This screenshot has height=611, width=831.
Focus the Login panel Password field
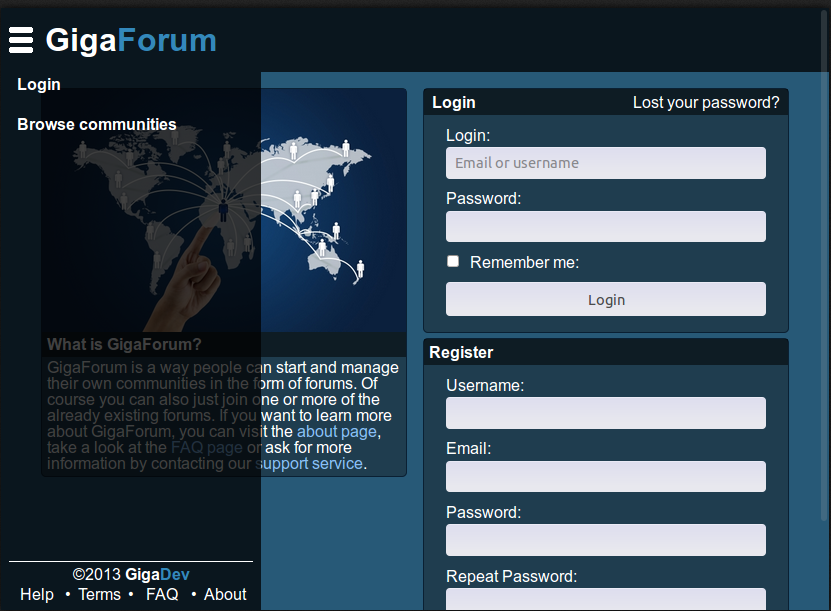pyautogui.click(x=606, y=226)
